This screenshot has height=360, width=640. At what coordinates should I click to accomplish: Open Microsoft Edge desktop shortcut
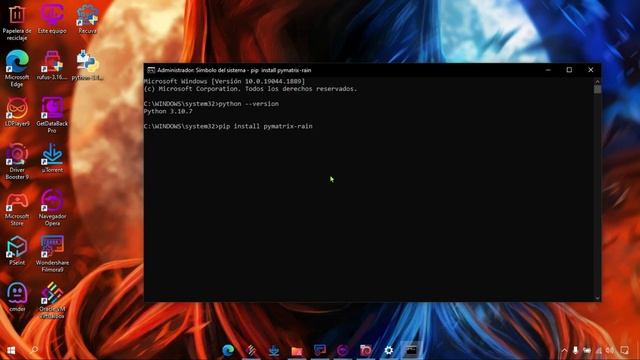pyautogui.click(x=17, y=68)
